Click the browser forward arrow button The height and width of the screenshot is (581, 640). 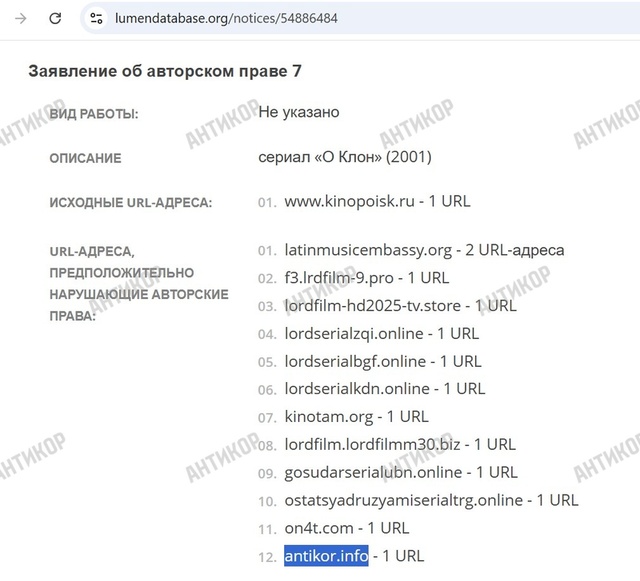[20, 18]
